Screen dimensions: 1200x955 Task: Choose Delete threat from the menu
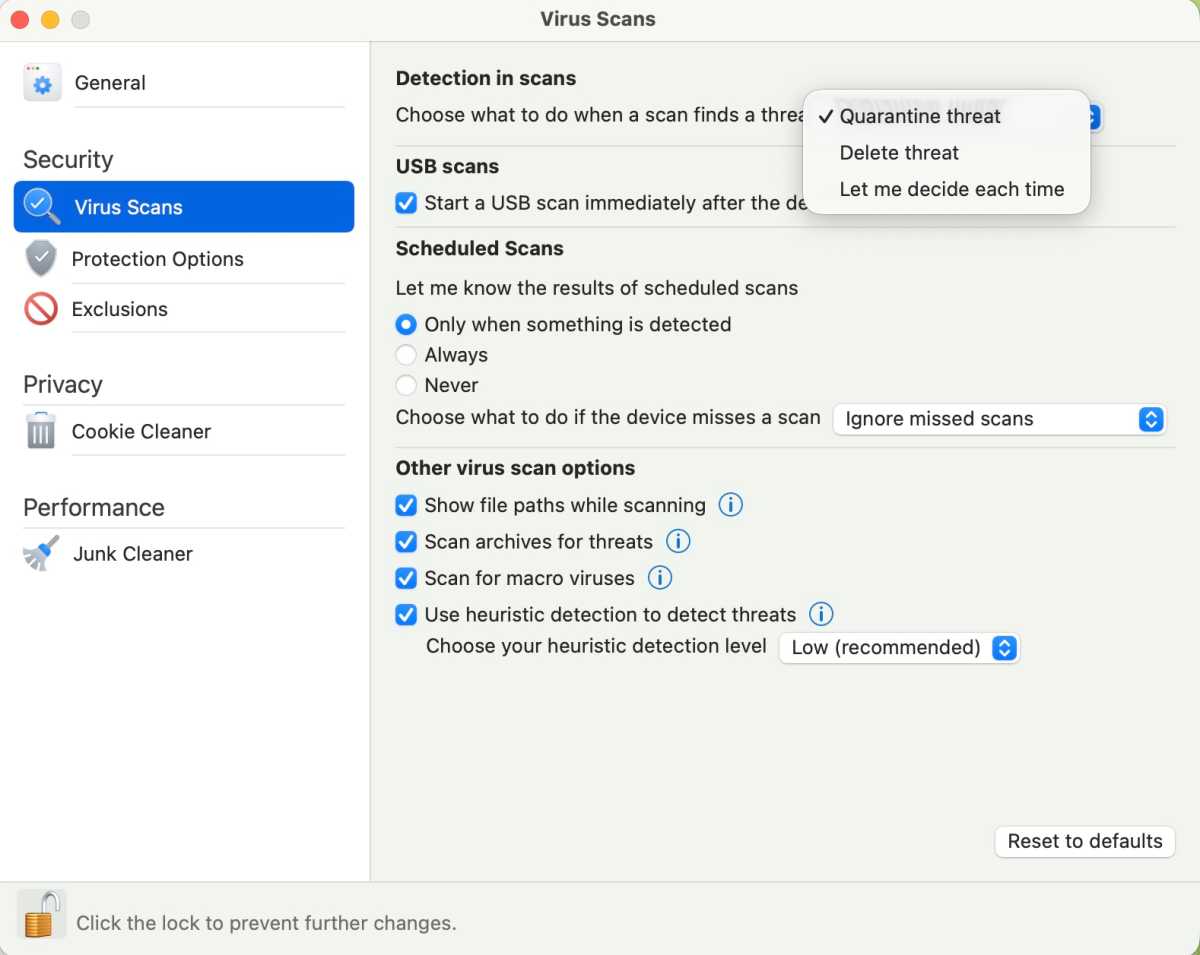click(x=946, y=153)
